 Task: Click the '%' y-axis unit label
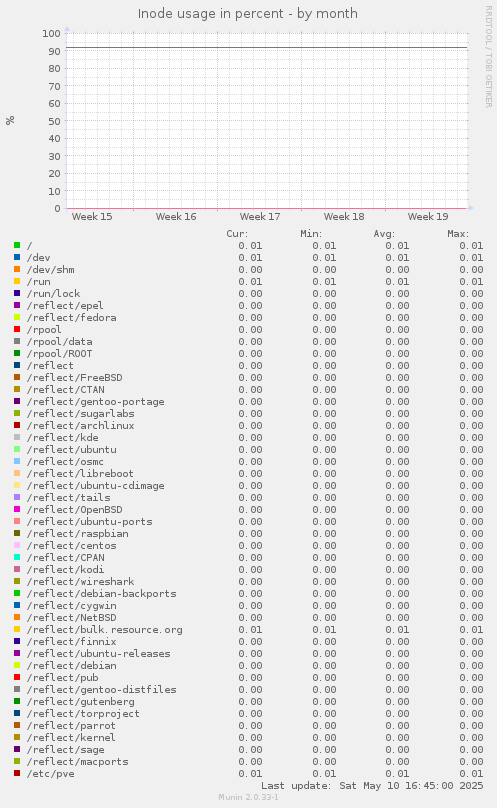click(x=10, y=120)
